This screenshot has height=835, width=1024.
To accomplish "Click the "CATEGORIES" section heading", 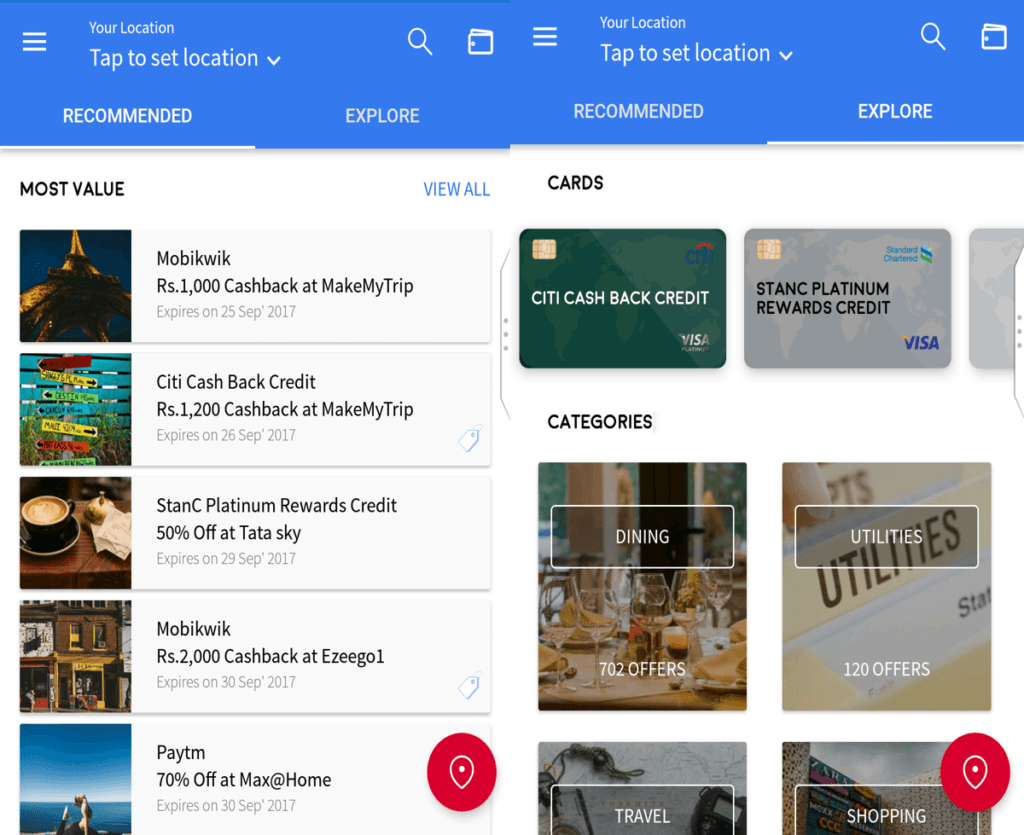I will click(x=600, y=422).
